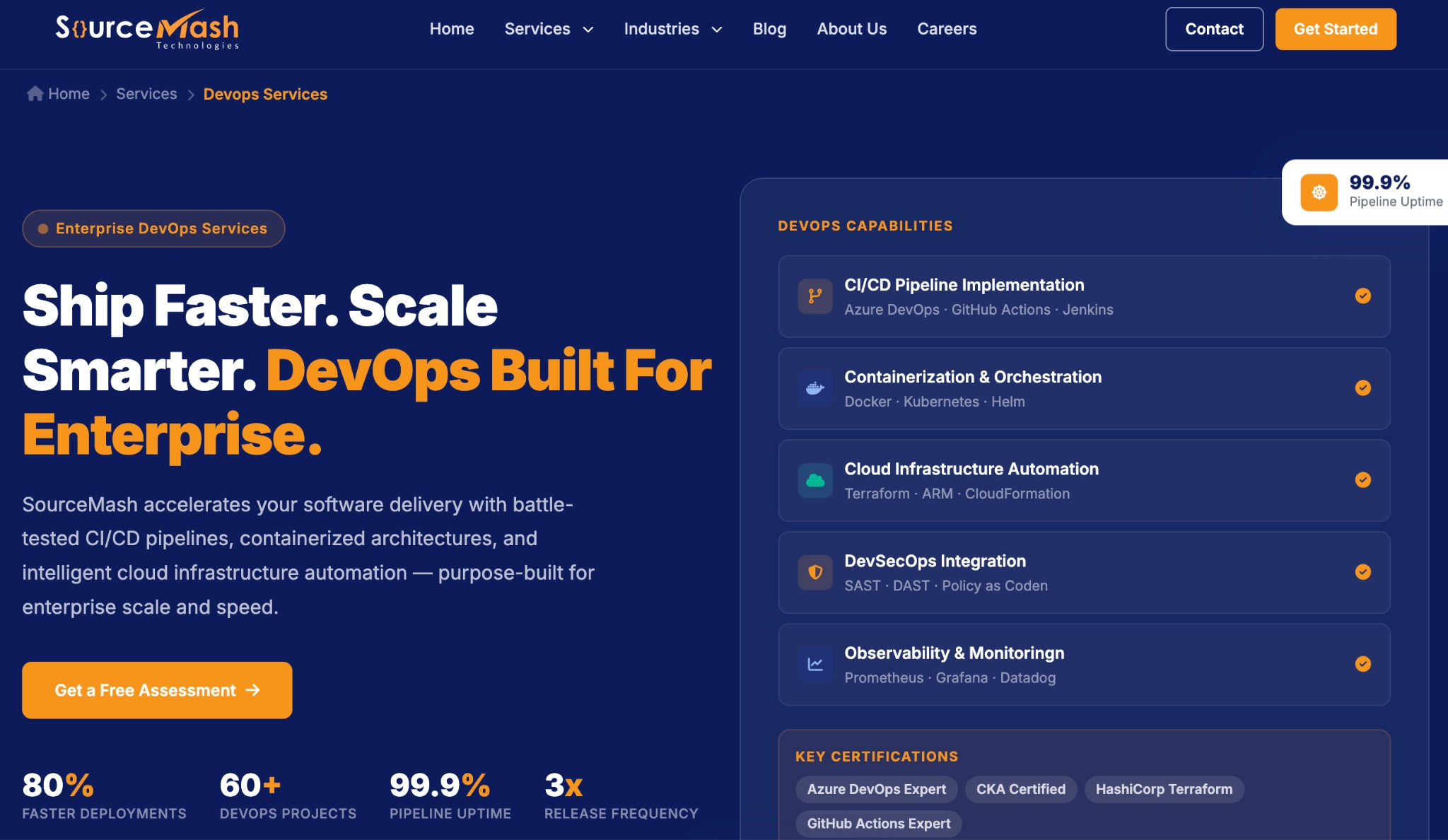Click the 99.9% Pipeline Uptime stat number
Viewport: 1448px width, 840px height.
(440, 785)
